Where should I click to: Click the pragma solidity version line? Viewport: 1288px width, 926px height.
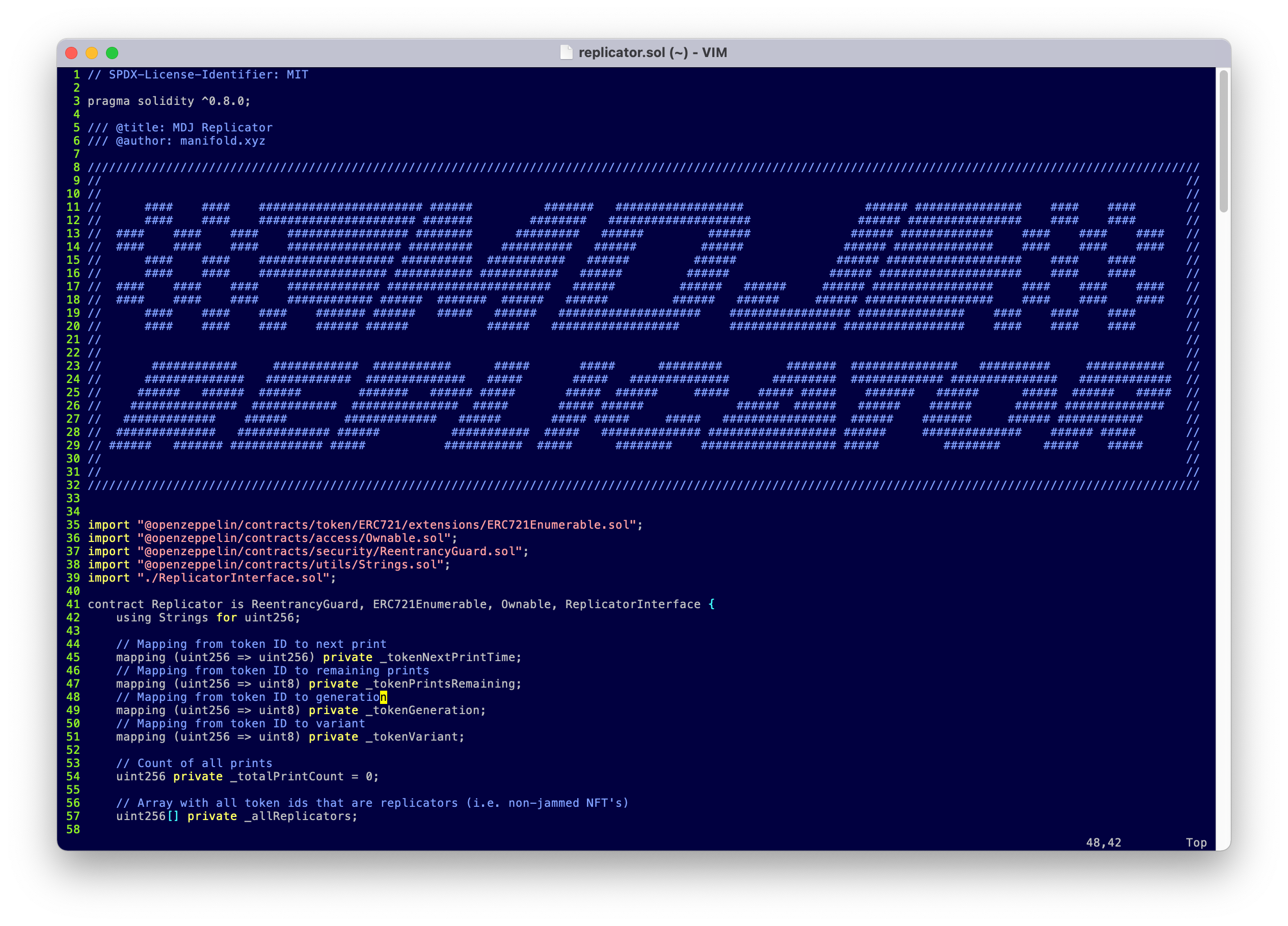[x=169, y=101]
